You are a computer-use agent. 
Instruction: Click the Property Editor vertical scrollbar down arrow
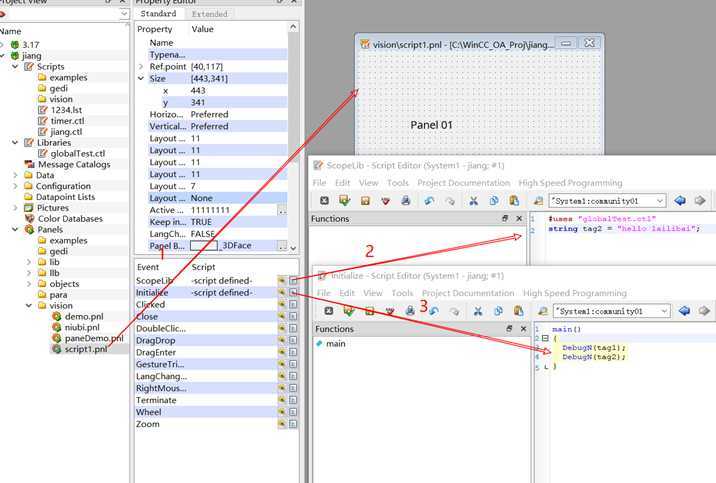(293, 248)
